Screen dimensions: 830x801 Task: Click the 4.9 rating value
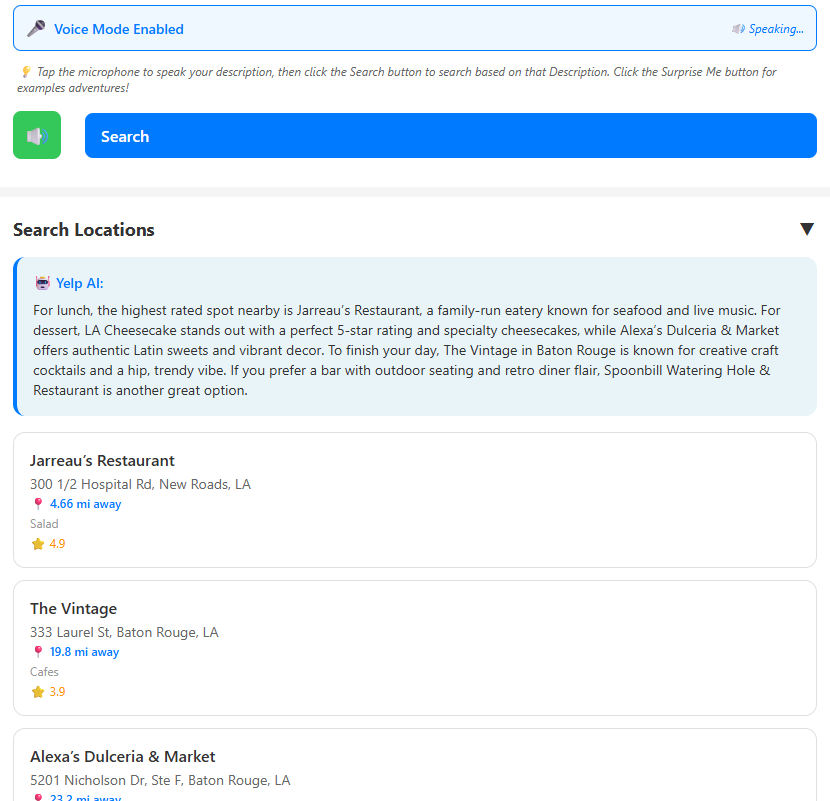click(57, 544)
